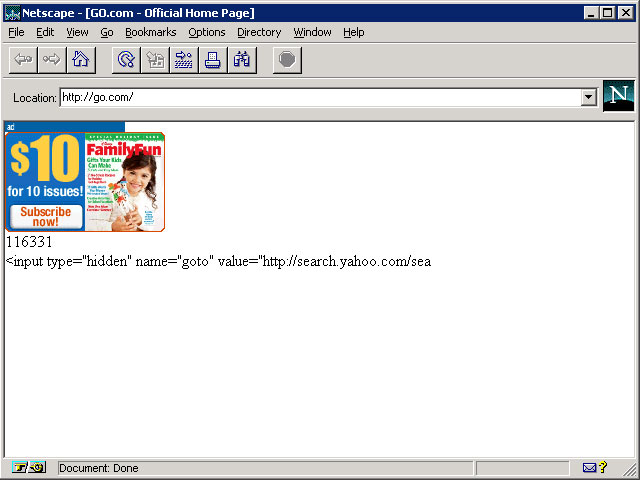Open the Directory menu
The image size is (640, 480).
(259, 32)
